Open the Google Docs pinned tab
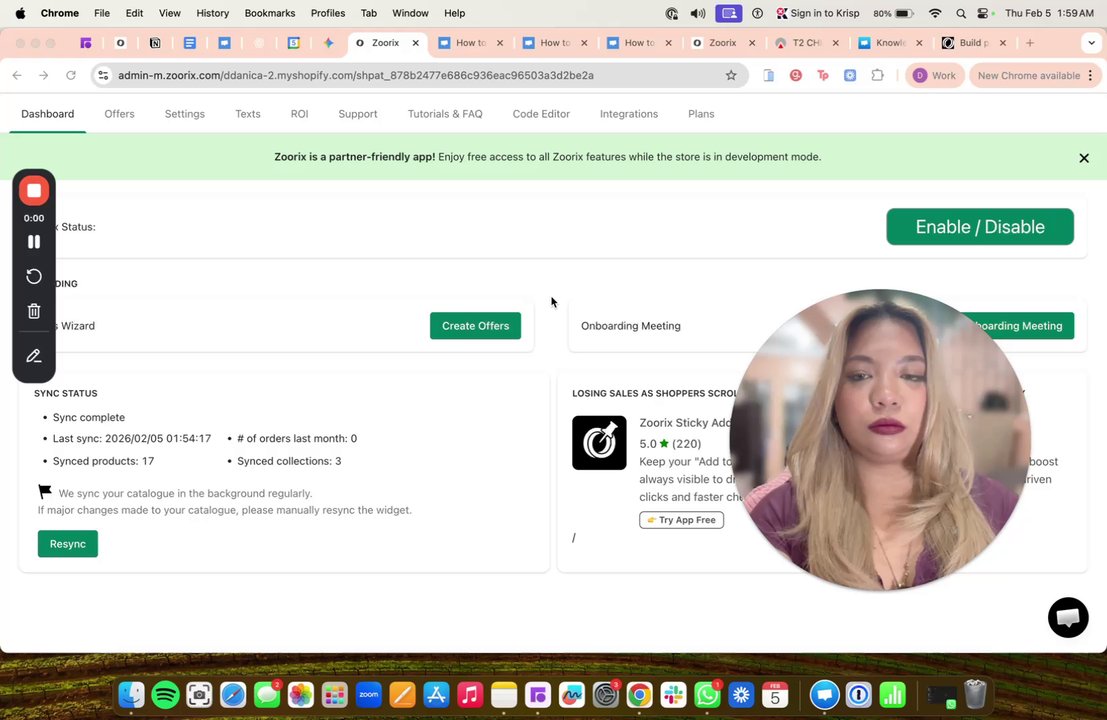Image resolution: width=1107 pixels, height=720 pixels. pyautogui.click(x=189, y=43)
